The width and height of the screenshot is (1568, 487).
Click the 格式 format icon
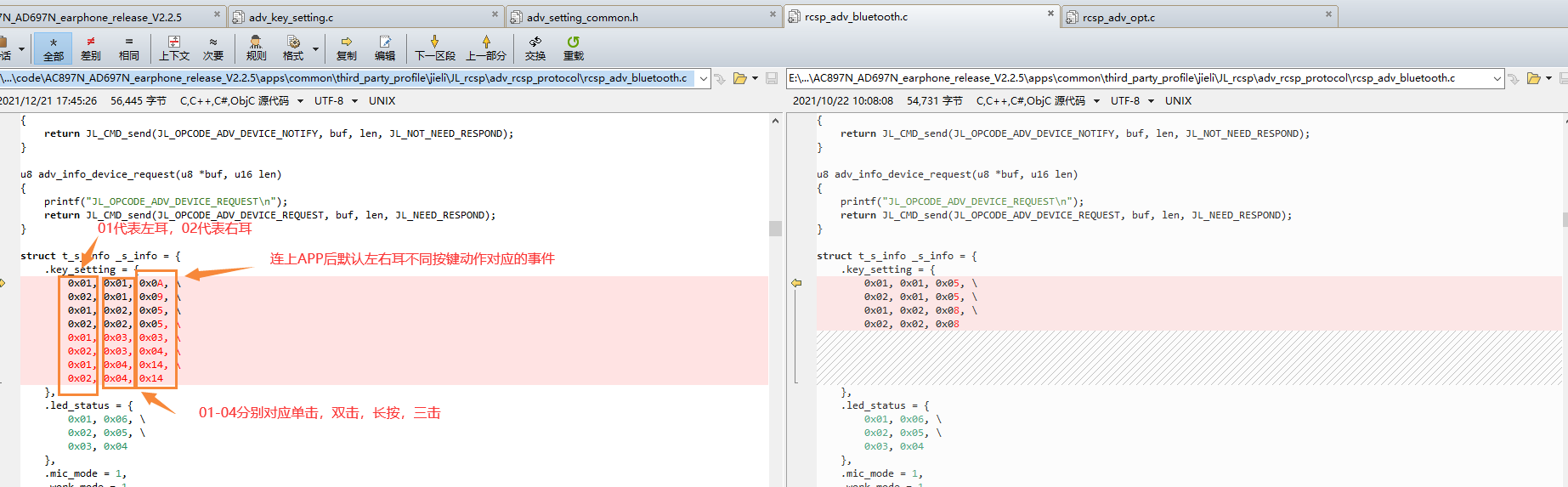(x=293, y=48)
